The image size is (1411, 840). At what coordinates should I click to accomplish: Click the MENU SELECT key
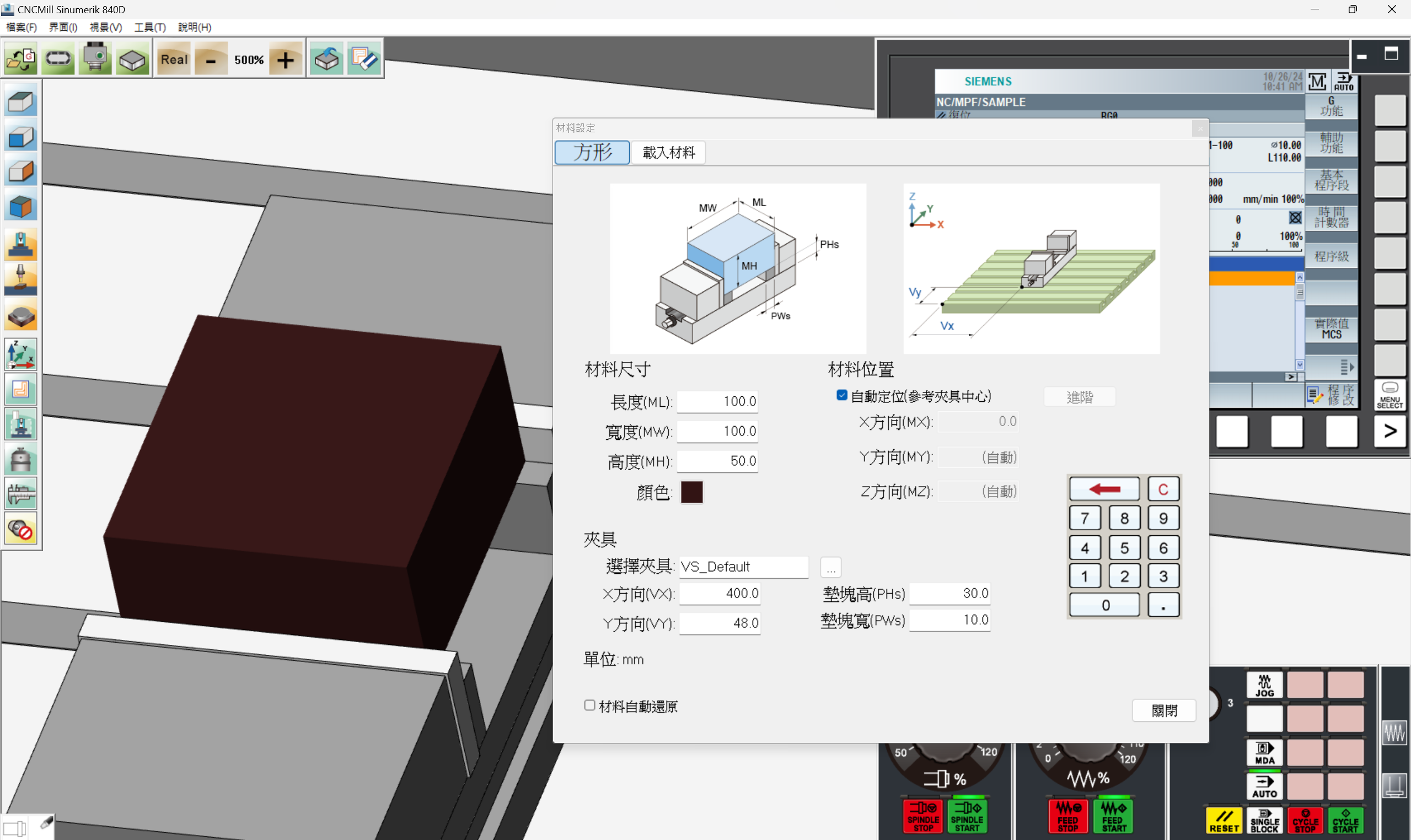tap(1390, 395)
